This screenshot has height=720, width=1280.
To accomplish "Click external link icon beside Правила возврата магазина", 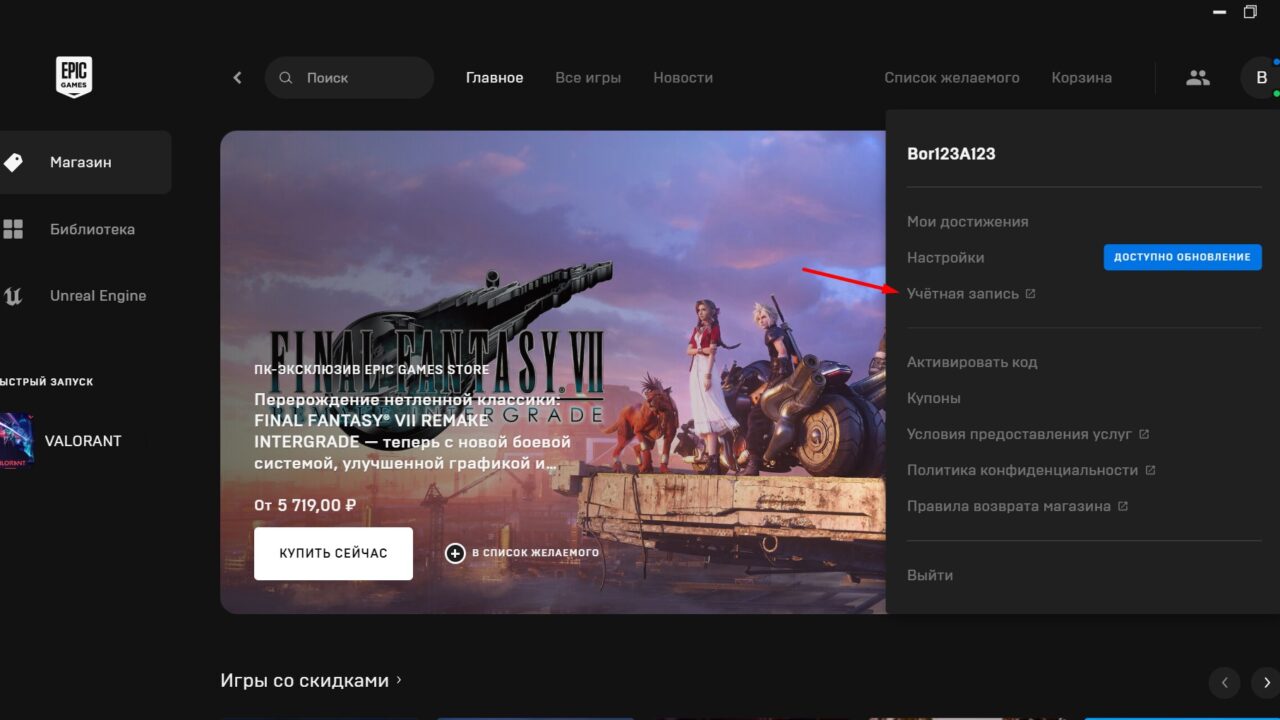I will coord(1123,506).
